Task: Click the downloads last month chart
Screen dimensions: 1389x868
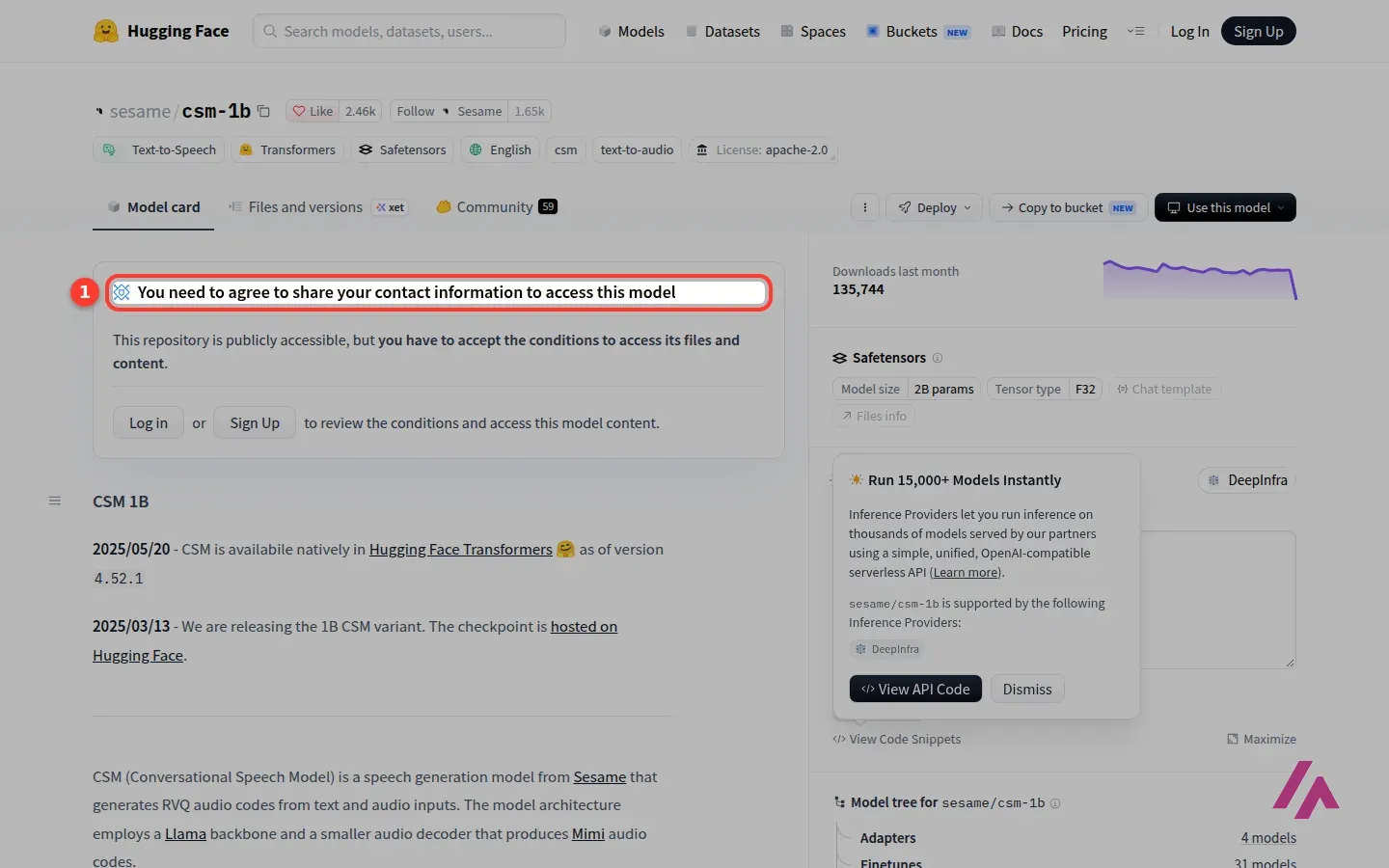Action: [1200, 280]
